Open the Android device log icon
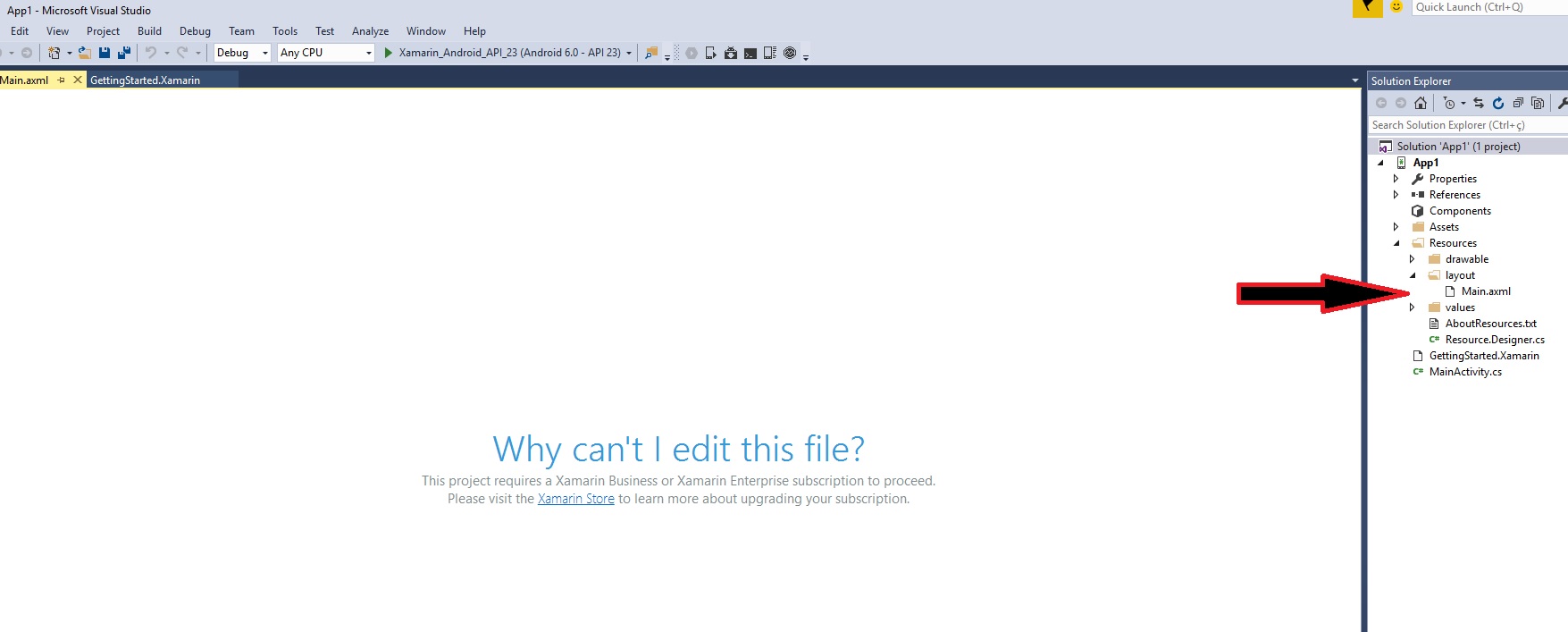Image resolution: width=1568 pixels, height=632 pixels. click(770, 53)
